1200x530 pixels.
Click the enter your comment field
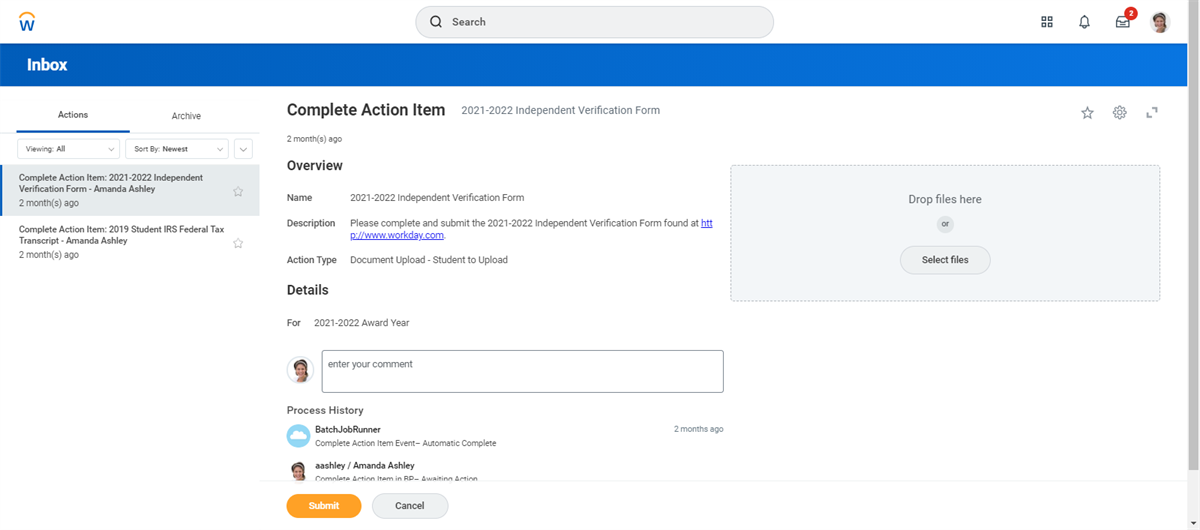[x=522, y=371]
